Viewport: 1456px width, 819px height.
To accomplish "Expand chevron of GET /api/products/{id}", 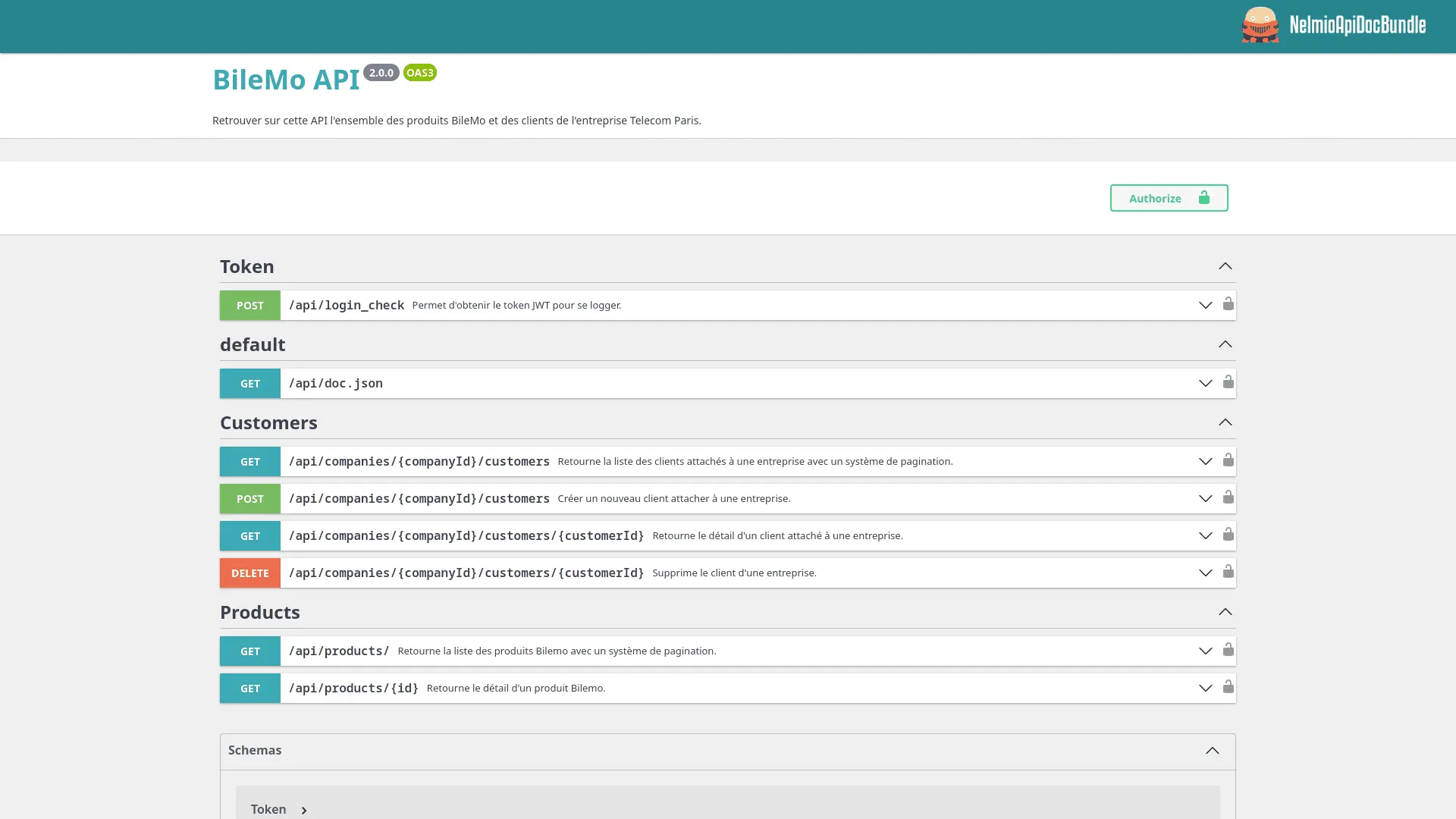I will [1205, 689].
